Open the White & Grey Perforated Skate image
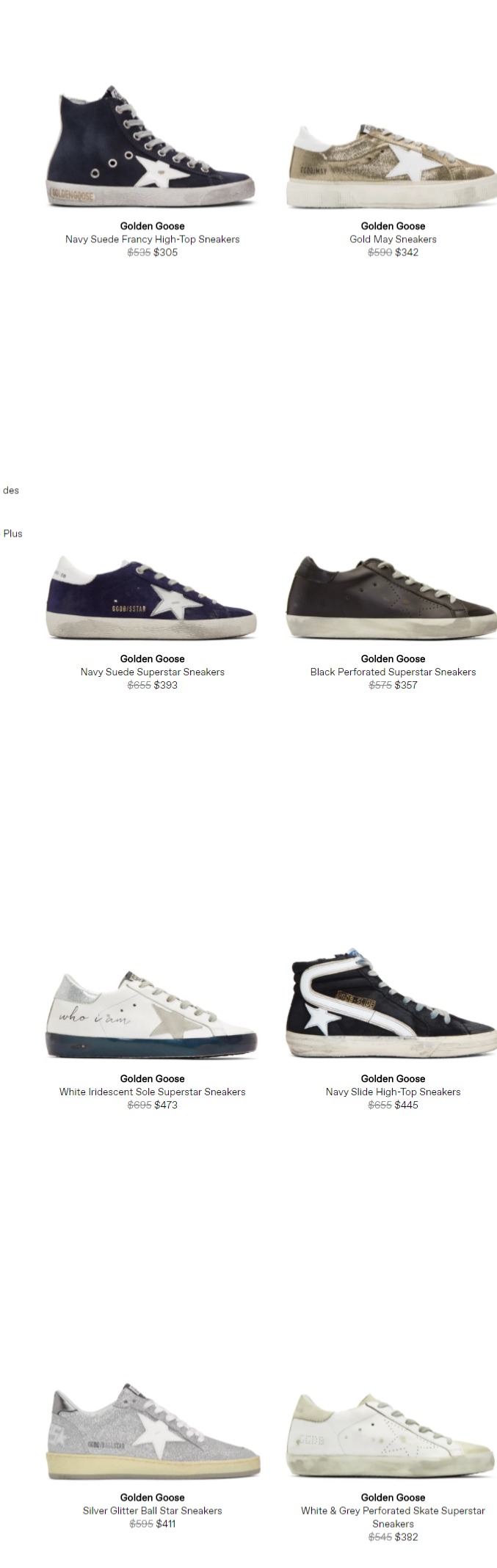Viewport: 497px width, 1568px height. pos(393,1436)
